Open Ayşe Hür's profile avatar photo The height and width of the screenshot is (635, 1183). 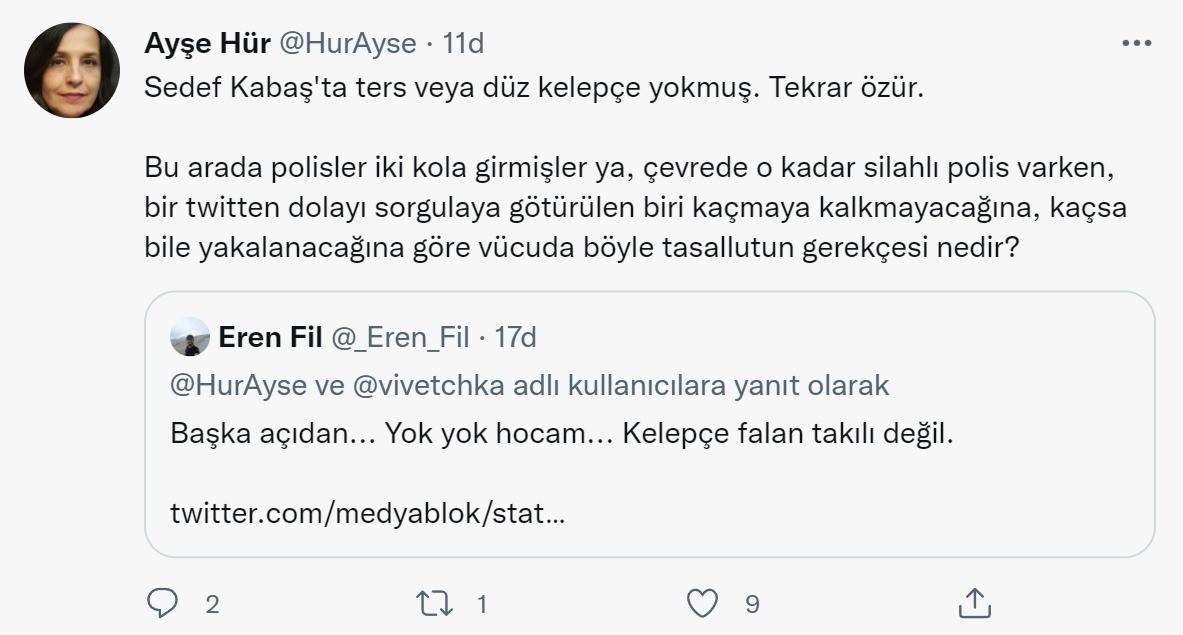(72, 71)
